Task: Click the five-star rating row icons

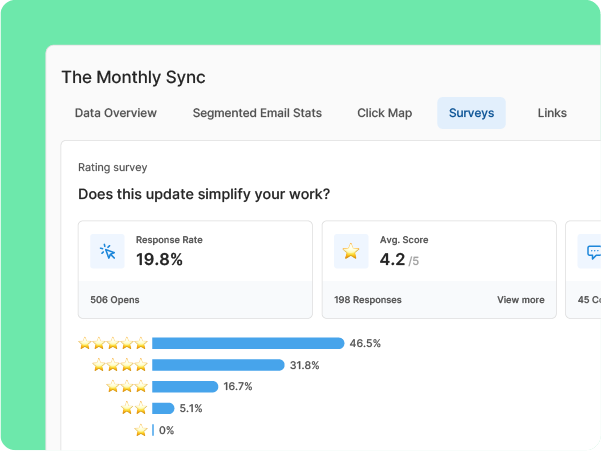Action: pos(113,343)
